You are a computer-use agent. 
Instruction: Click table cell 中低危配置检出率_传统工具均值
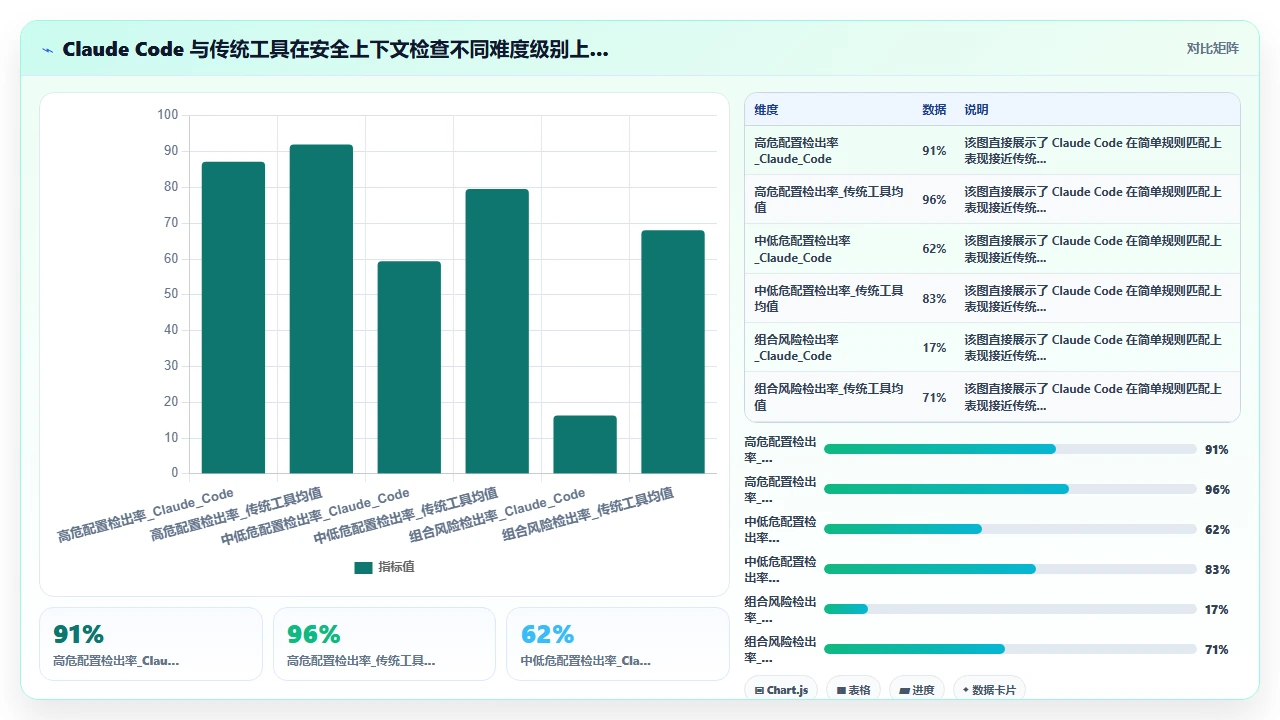pyautogui.click(x=829, y=298)
